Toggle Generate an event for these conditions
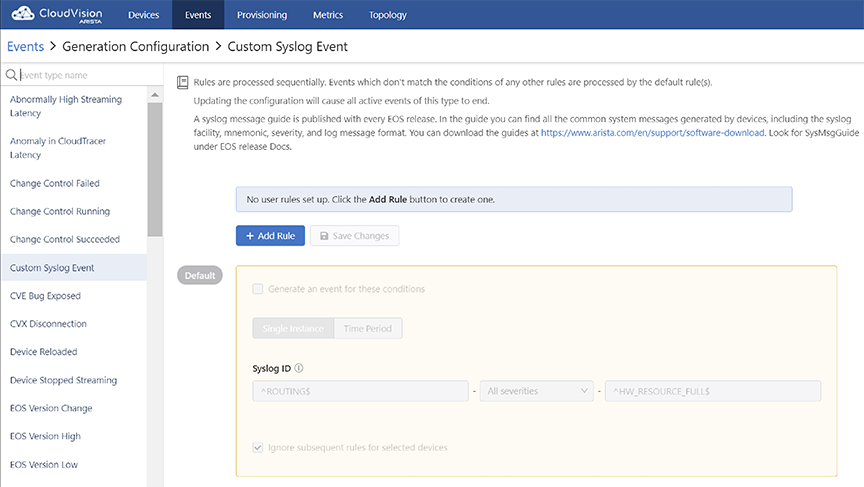 point(257,289)
